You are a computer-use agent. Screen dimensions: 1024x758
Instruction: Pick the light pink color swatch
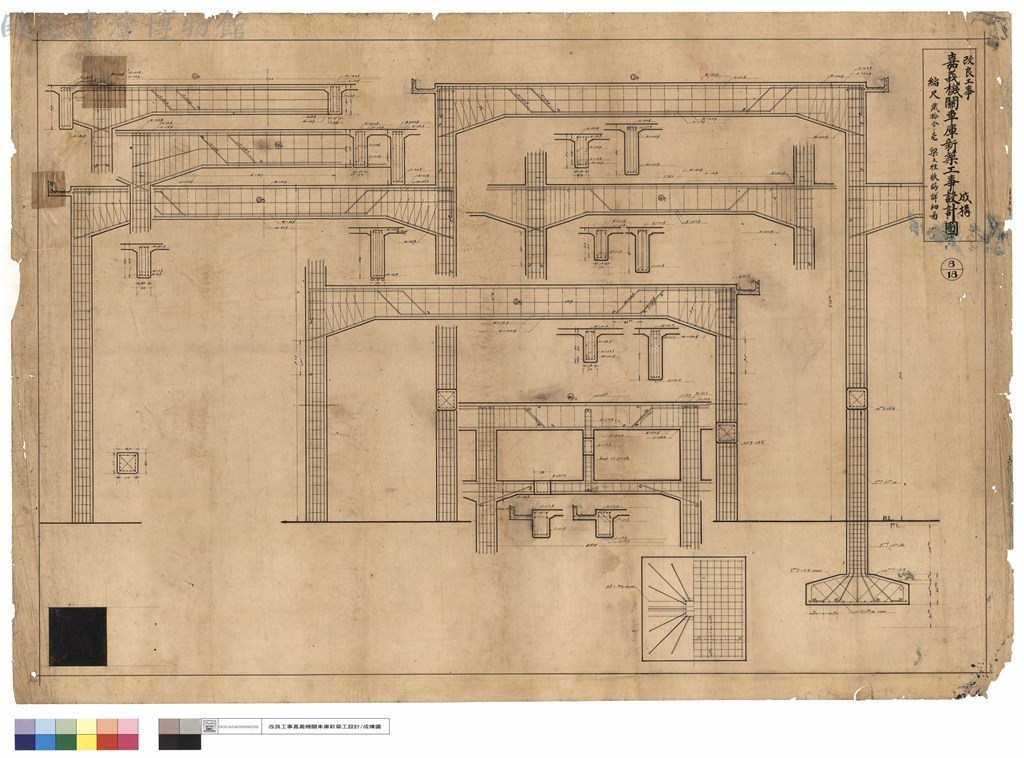(x=128, y=727)
